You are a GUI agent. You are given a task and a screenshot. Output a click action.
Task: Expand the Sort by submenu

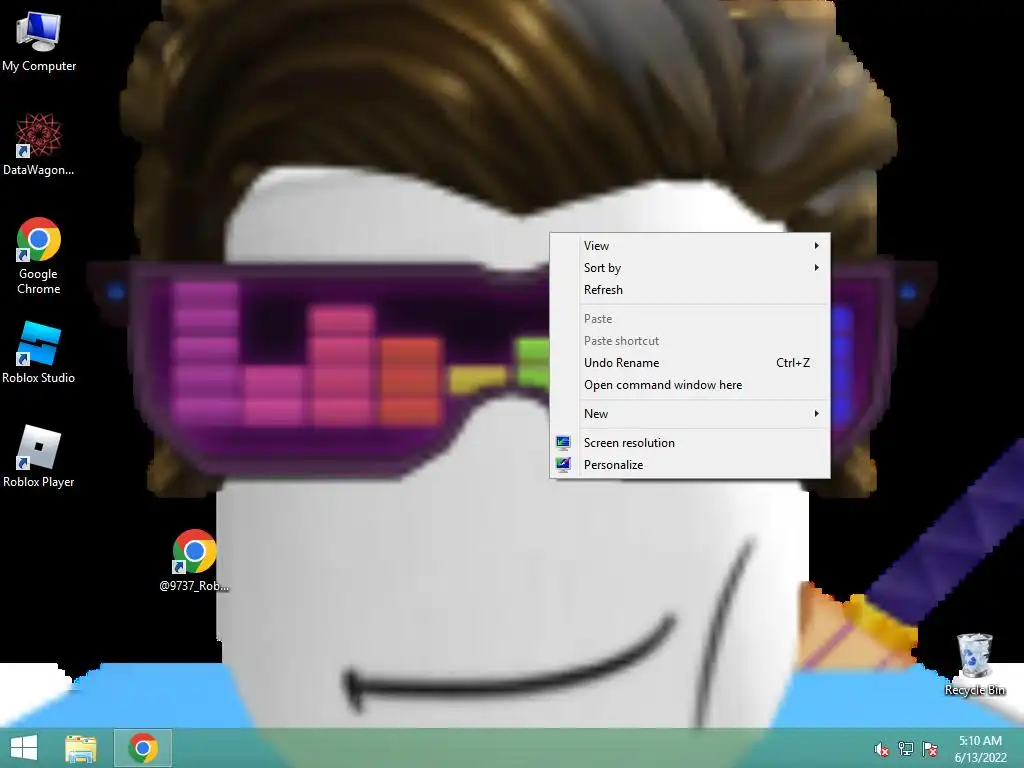690,268
